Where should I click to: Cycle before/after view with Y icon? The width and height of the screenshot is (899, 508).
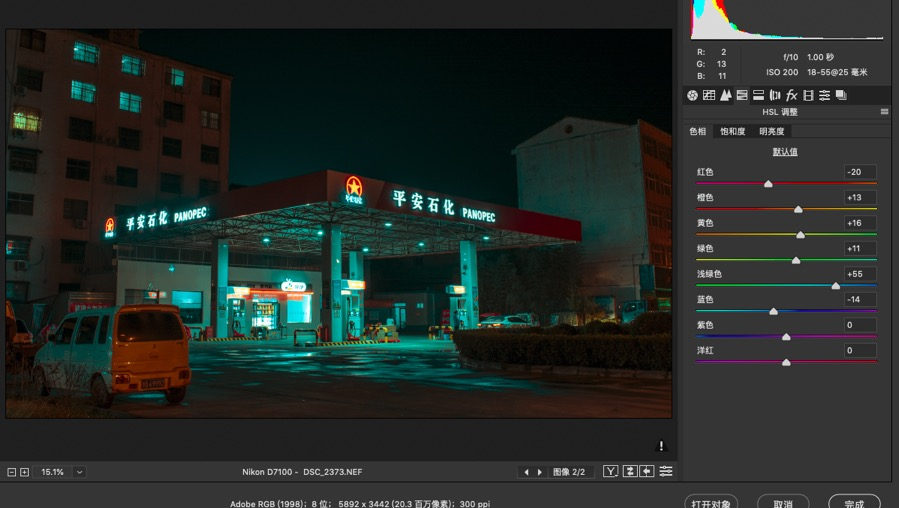click(611, 471)
